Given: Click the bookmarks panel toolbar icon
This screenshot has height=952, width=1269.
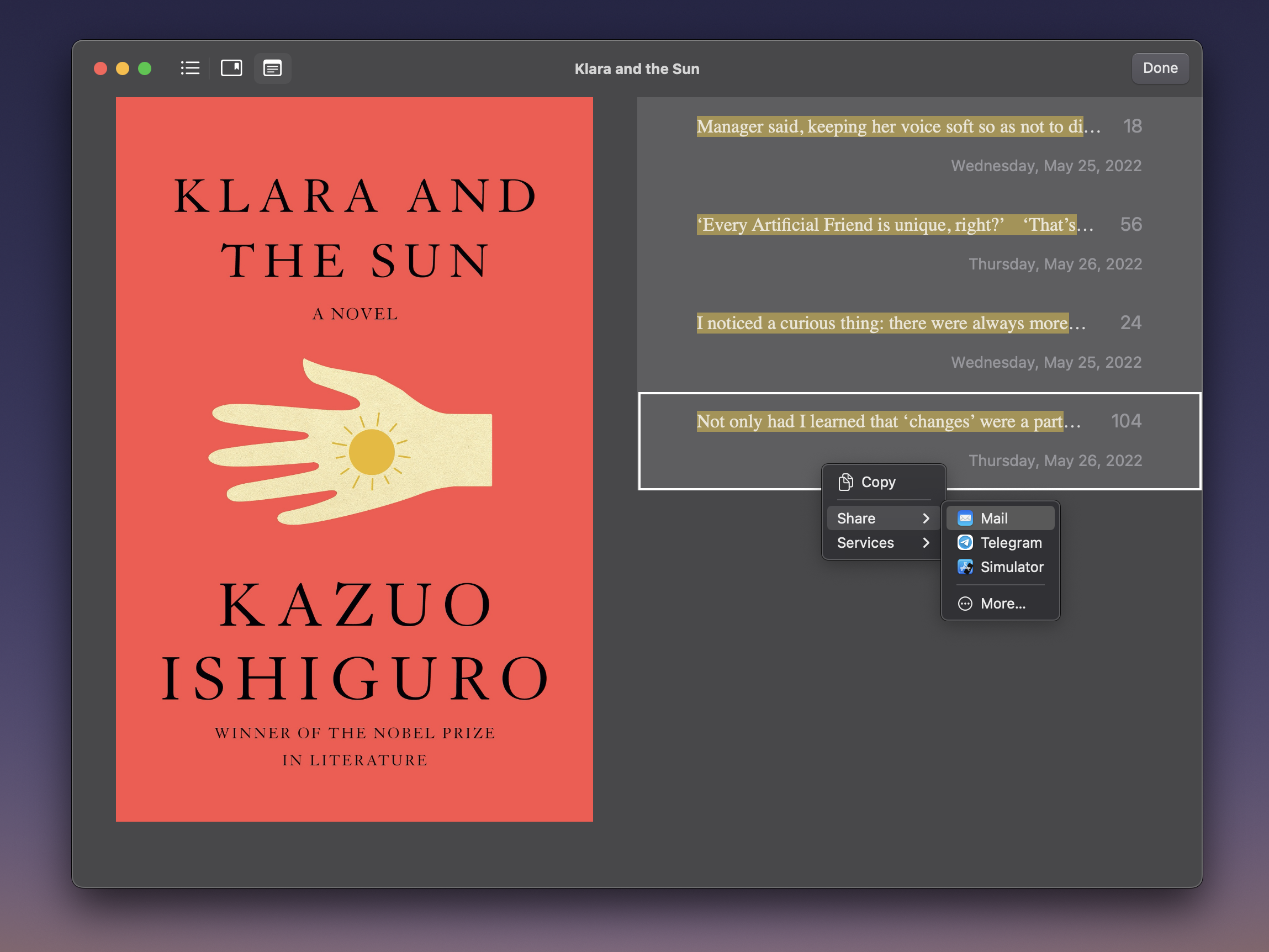Looking at the screenshot, I should point(231,68).
